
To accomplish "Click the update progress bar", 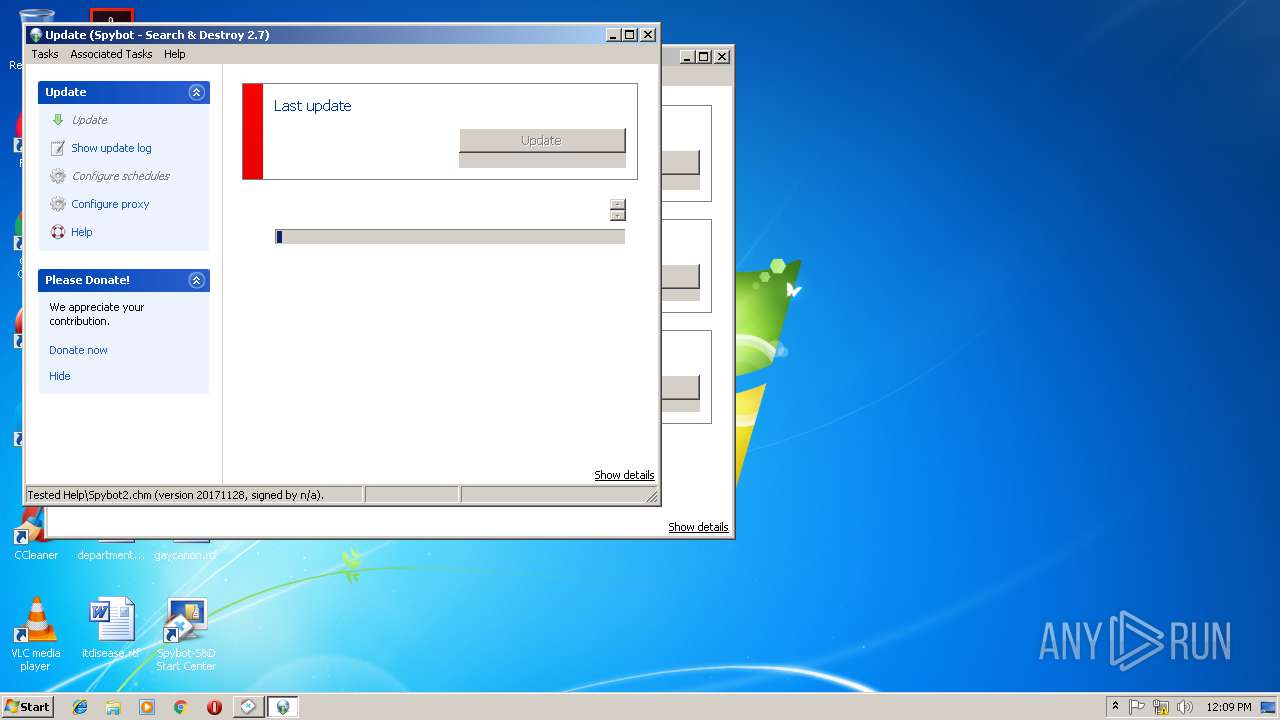I will pyautogui.click(x=450, y=237).
